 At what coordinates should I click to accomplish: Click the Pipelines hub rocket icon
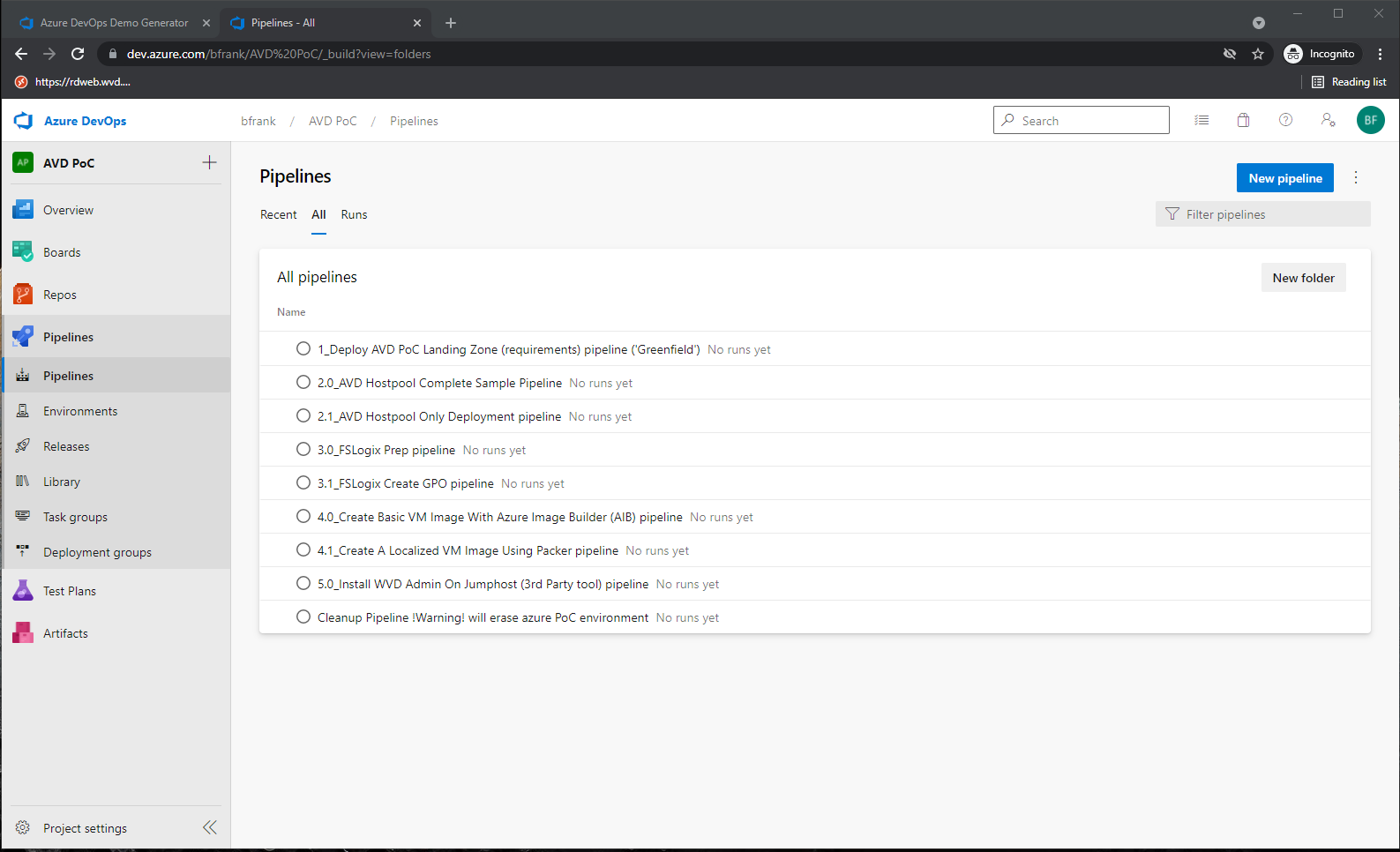click(x=23, y=337)
